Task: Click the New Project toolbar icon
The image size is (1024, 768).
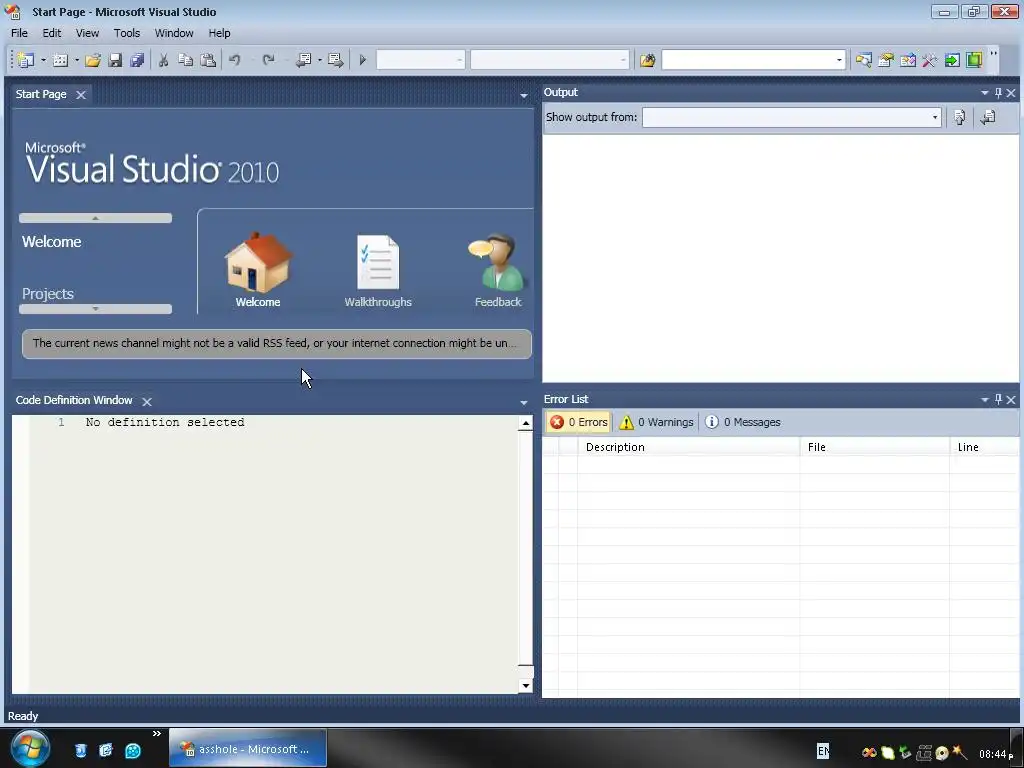Action: pos(26,60)
